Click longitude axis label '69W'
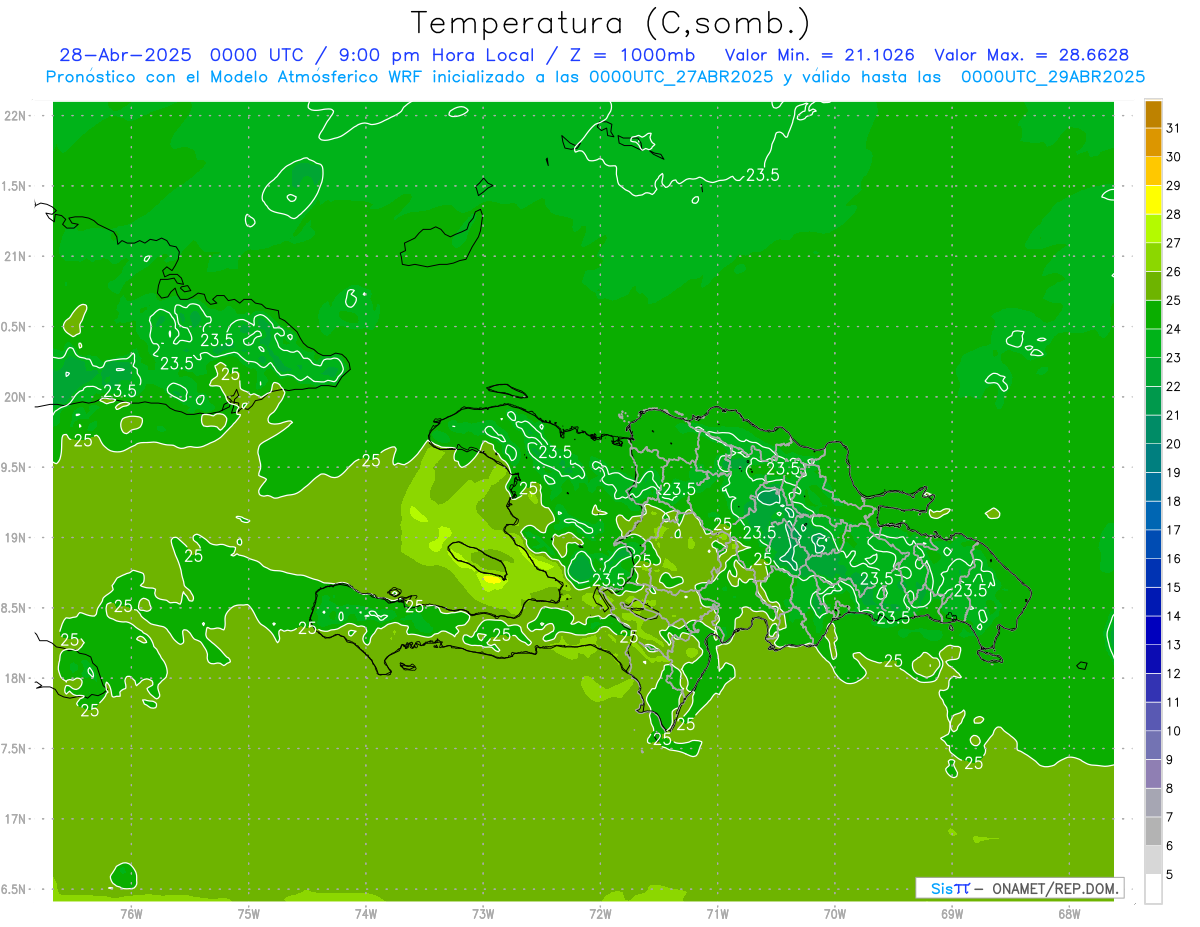This screenshot has width=1200, height=927. [951, 914]
